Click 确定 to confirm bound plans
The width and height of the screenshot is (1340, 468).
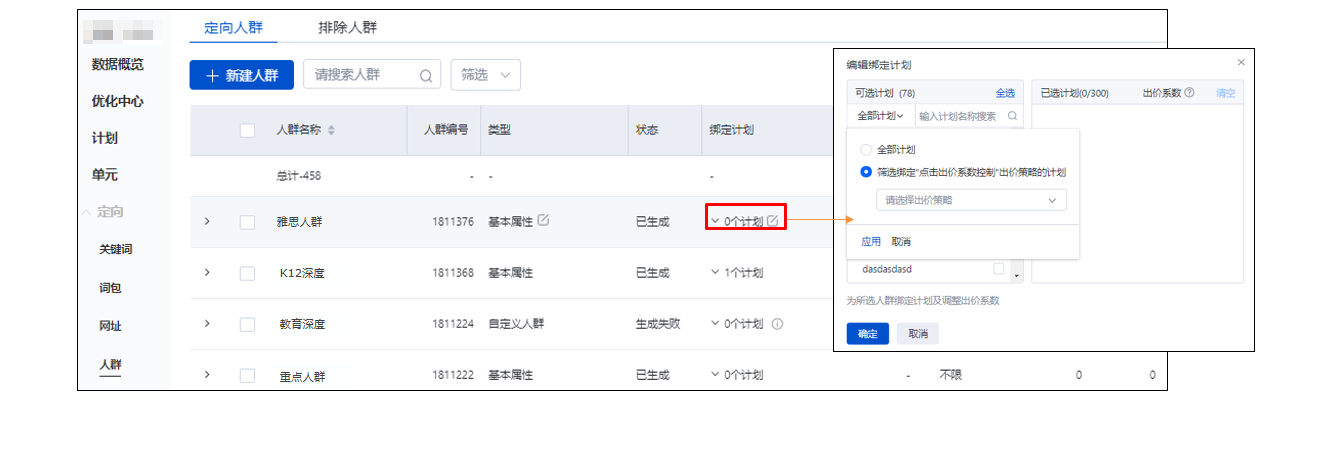point(867,334)
